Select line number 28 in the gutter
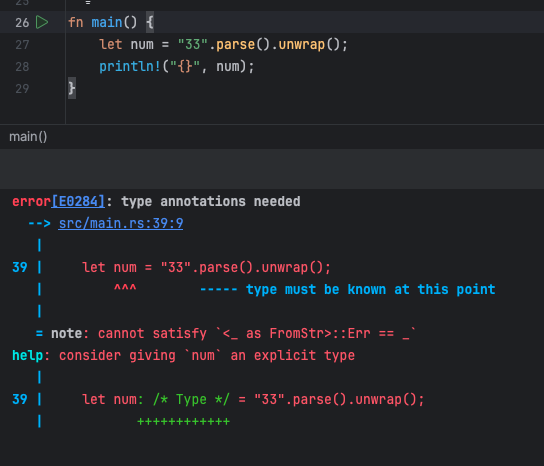 pyautogui.click(x=22, y=67)
